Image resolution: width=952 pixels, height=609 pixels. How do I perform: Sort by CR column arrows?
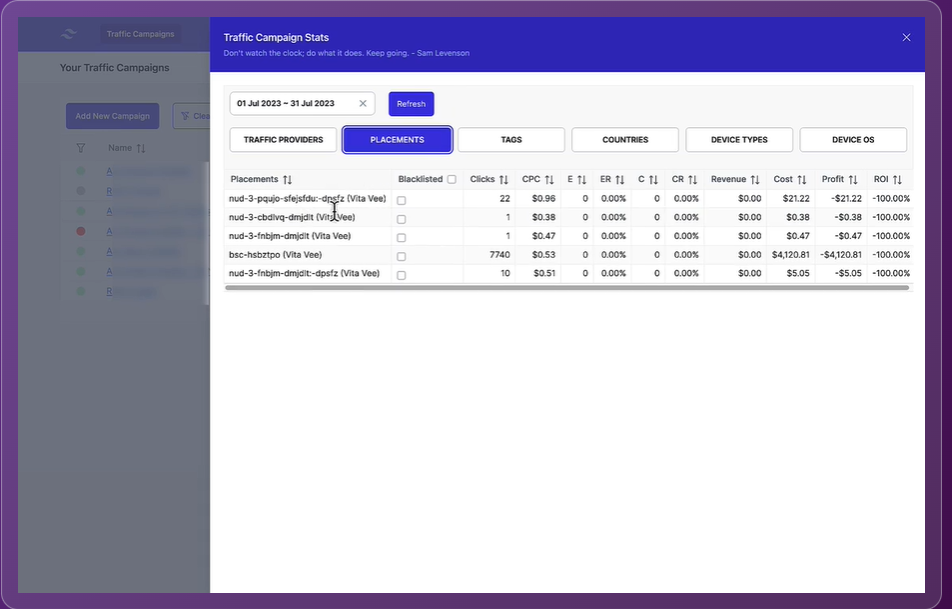point(692,180)
